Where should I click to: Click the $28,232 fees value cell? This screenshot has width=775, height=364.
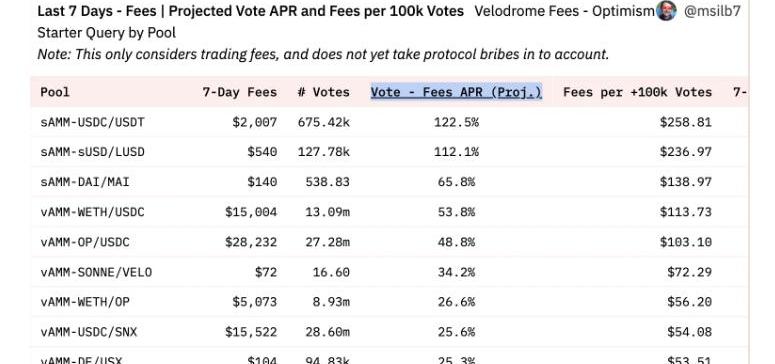[251, 242]
